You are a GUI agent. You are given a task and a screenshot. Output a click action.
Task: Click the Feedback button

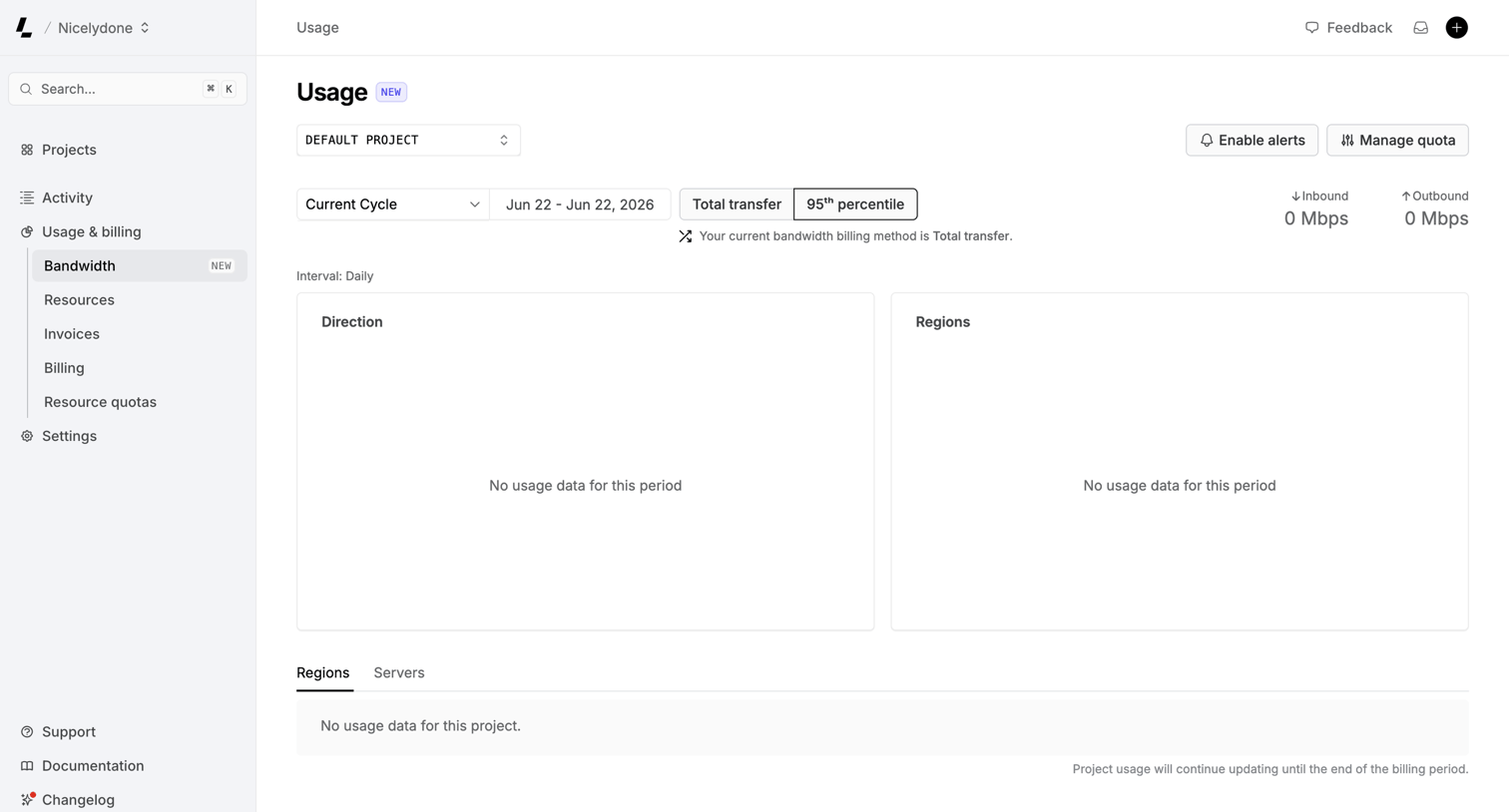point(1348,28)
